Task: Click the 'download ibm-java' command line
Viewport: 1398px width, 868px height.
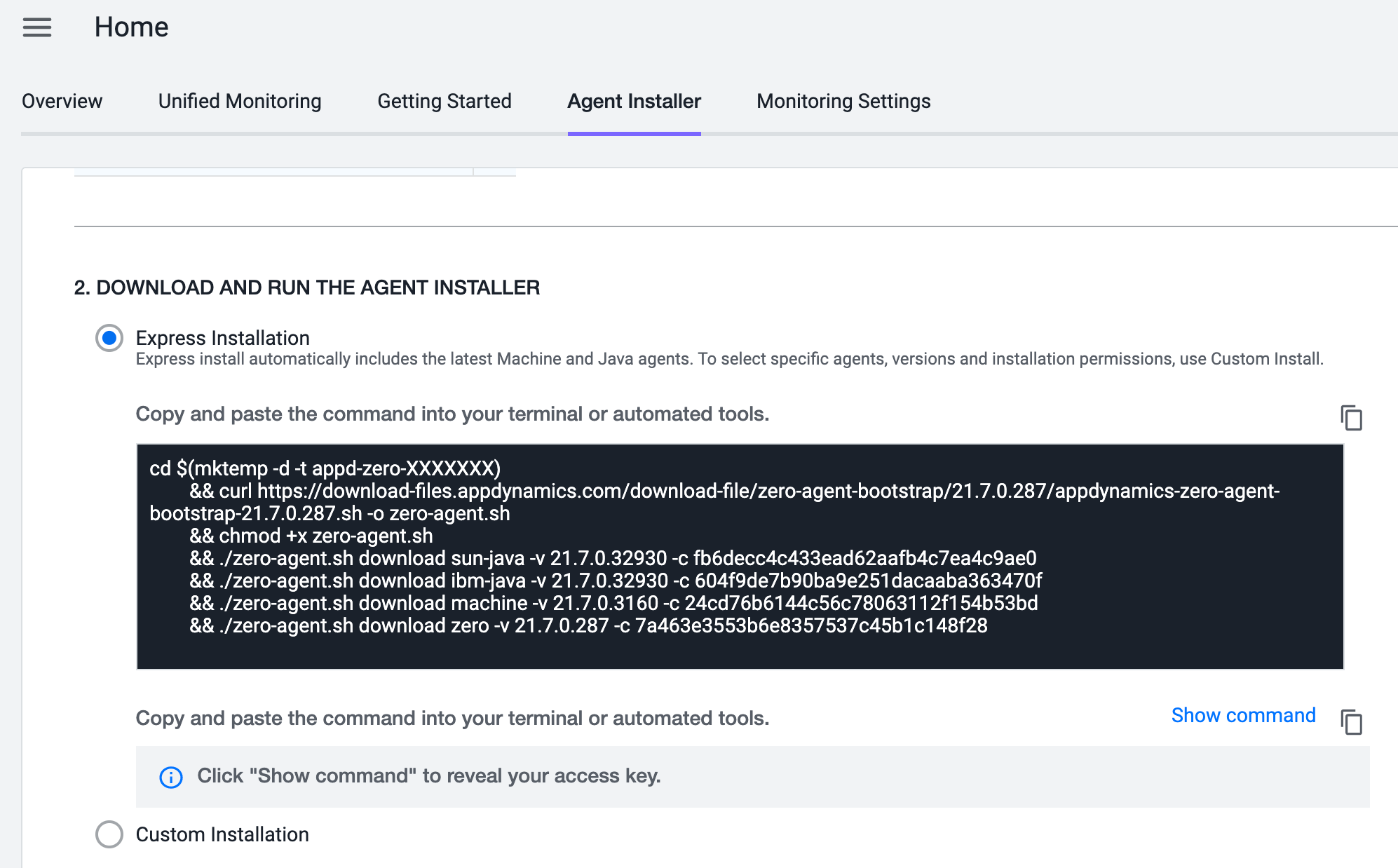Action: (616, 581)
